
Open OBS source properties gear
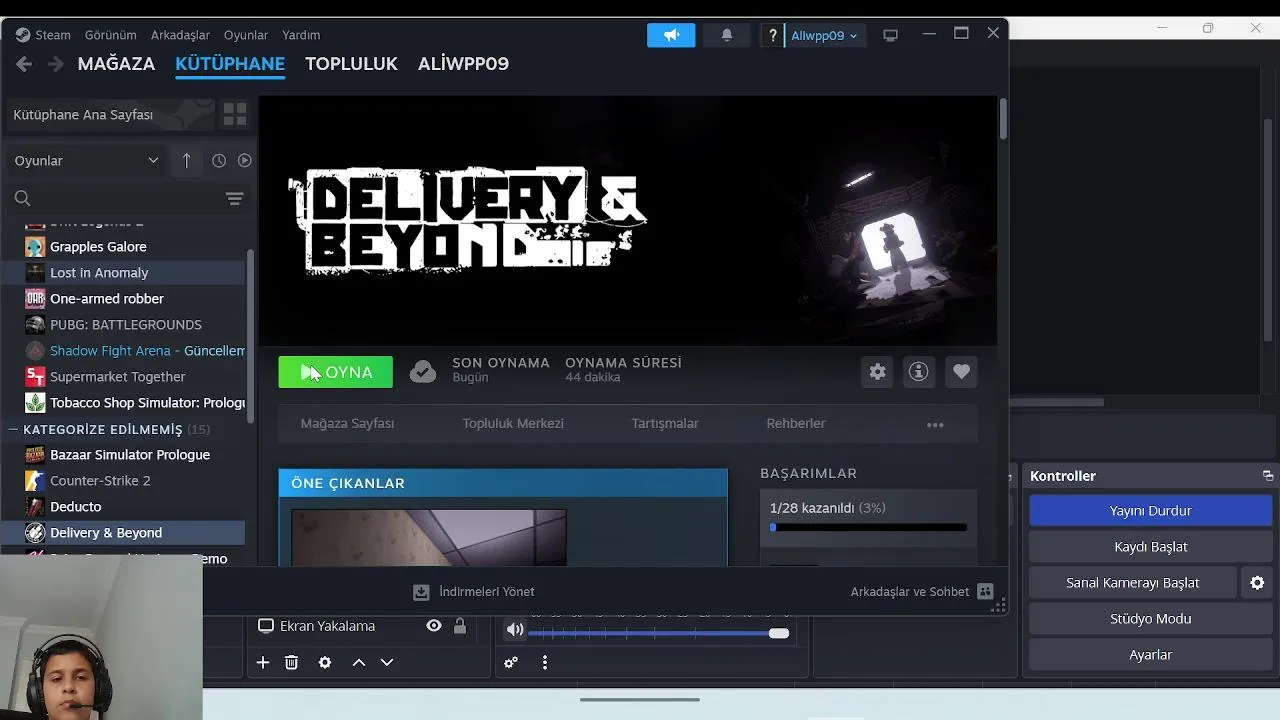325,662
